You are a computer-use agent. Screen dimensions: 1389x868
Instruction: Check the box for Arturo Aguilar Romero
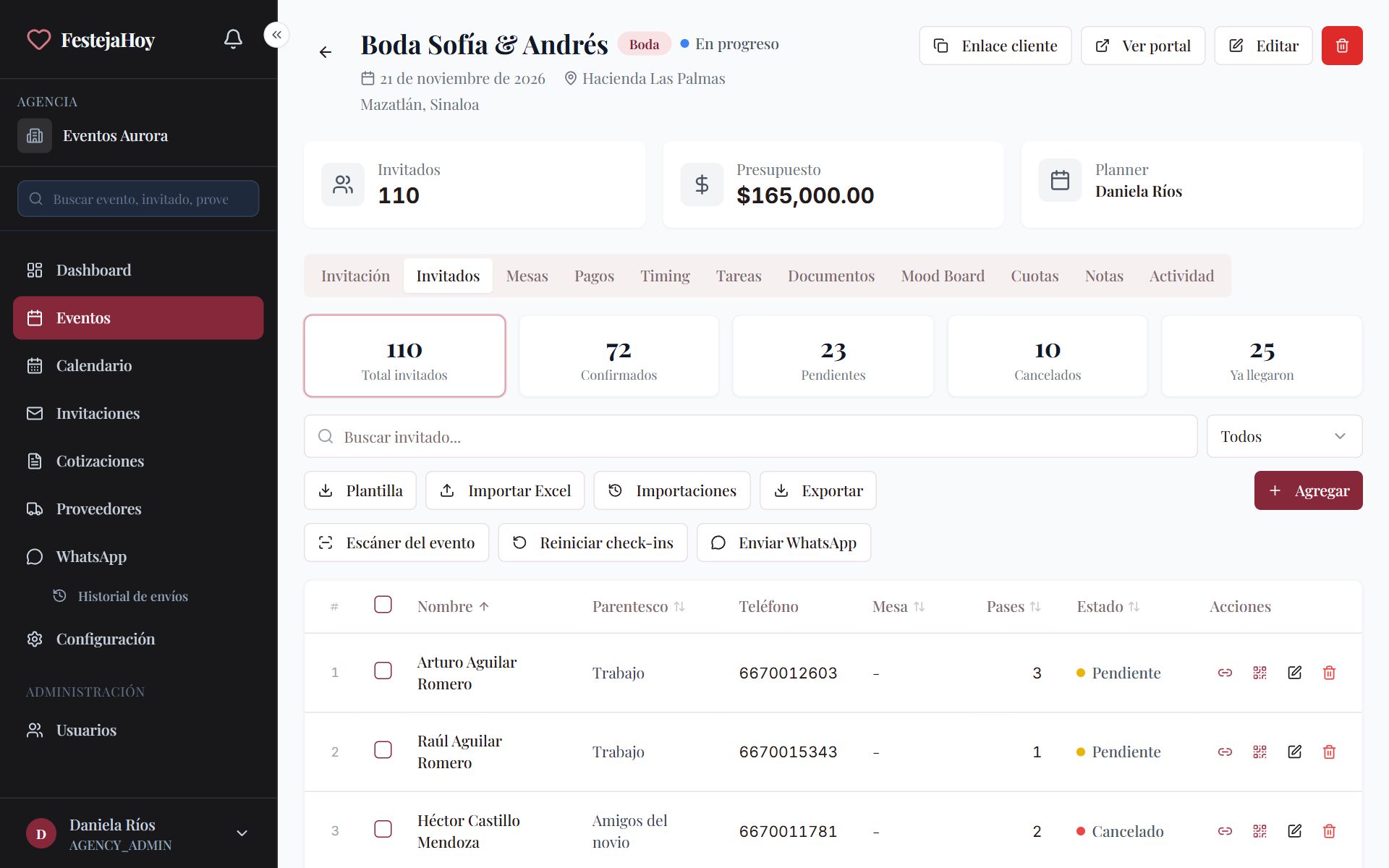(383, 671)
